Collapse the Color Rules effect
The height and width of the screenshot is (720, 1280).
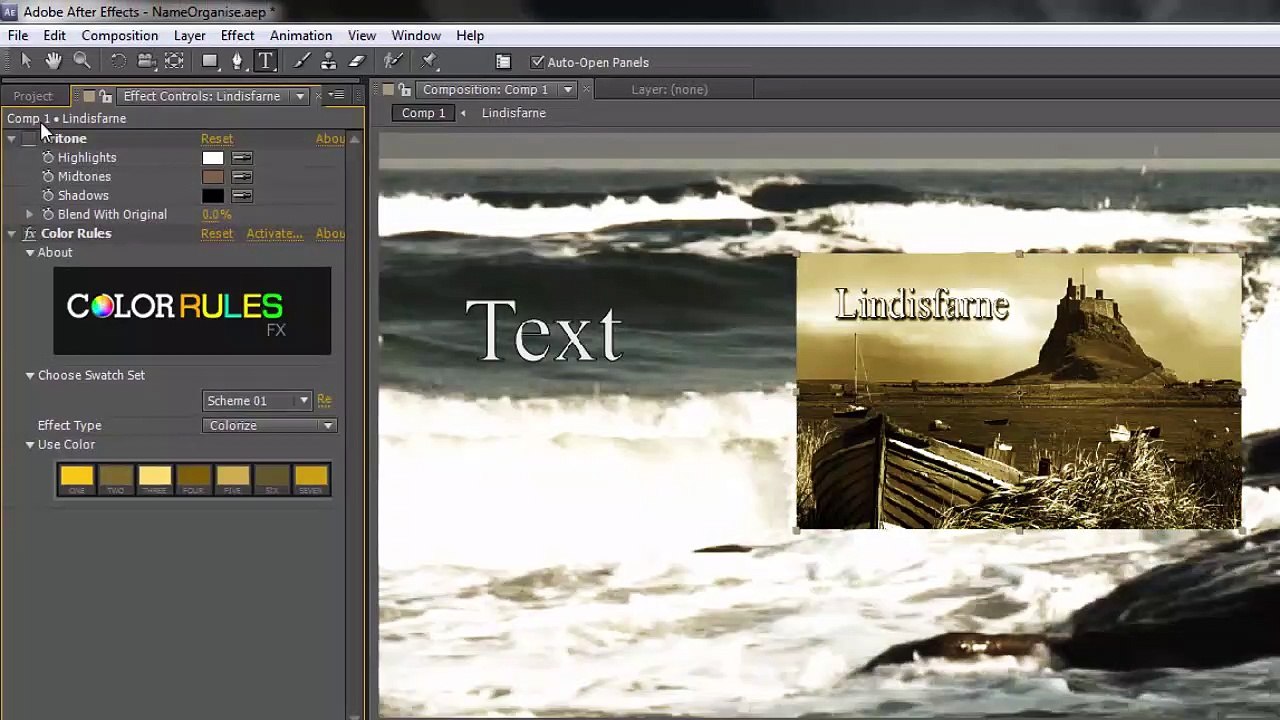click(x=11, y=234)
